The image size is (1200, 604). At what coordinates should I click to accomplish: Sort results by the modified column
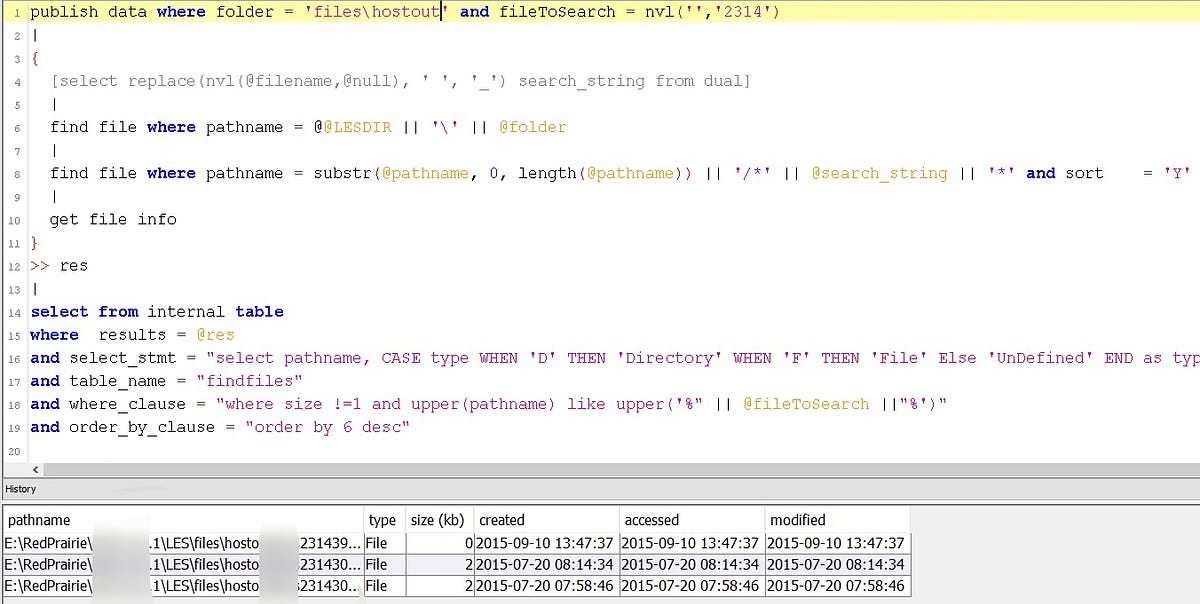point(797,520)
